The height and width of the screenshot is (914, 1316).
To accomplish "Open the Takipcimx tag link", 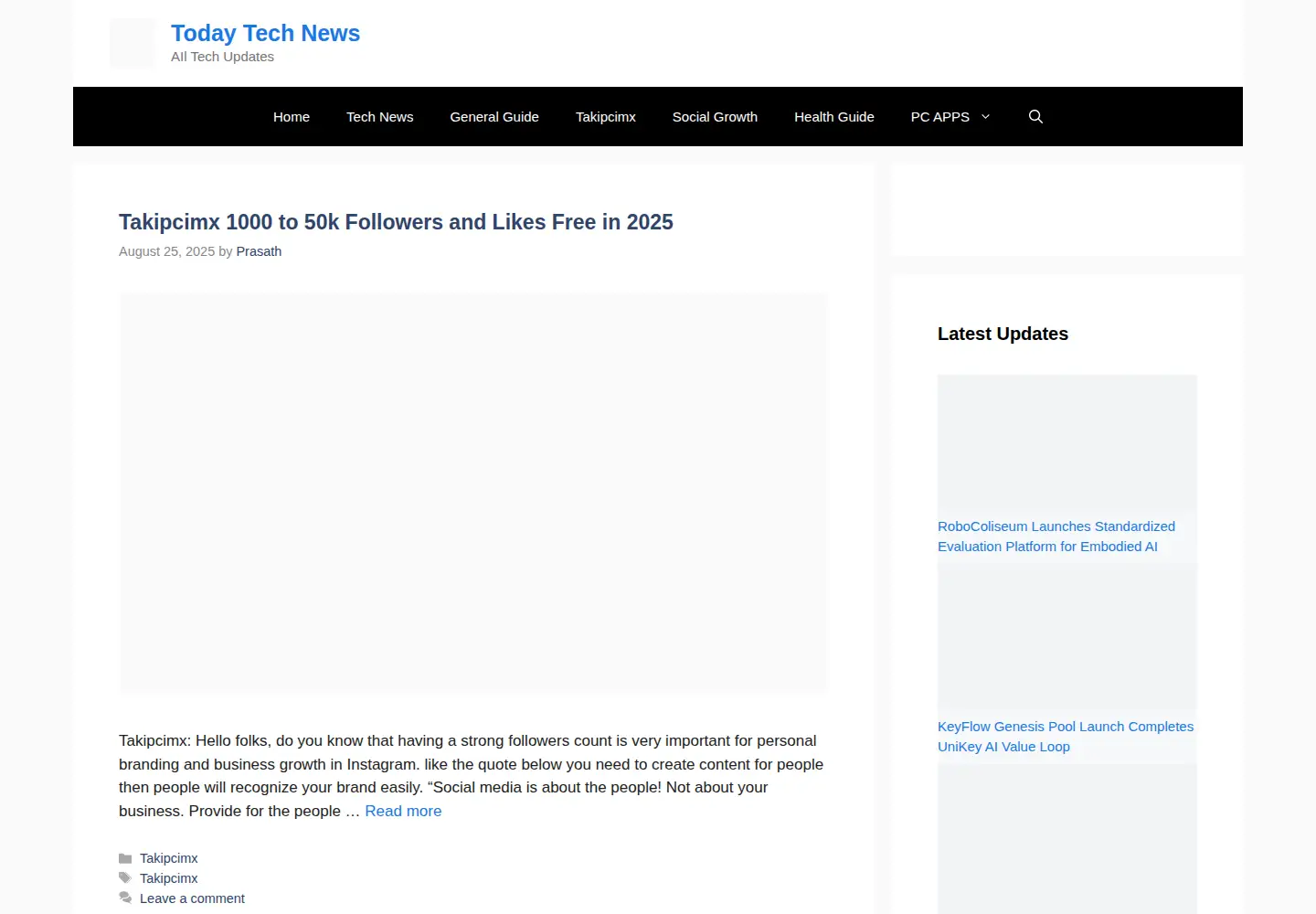I will 168,878.
